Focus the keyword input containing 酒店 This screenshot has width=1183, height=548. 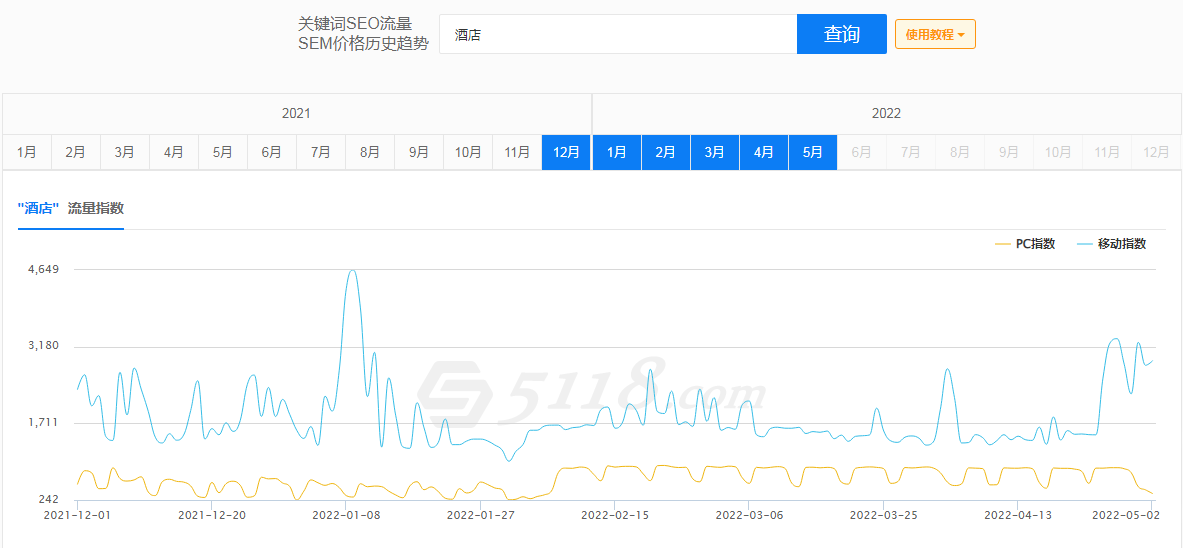(618, 34)
